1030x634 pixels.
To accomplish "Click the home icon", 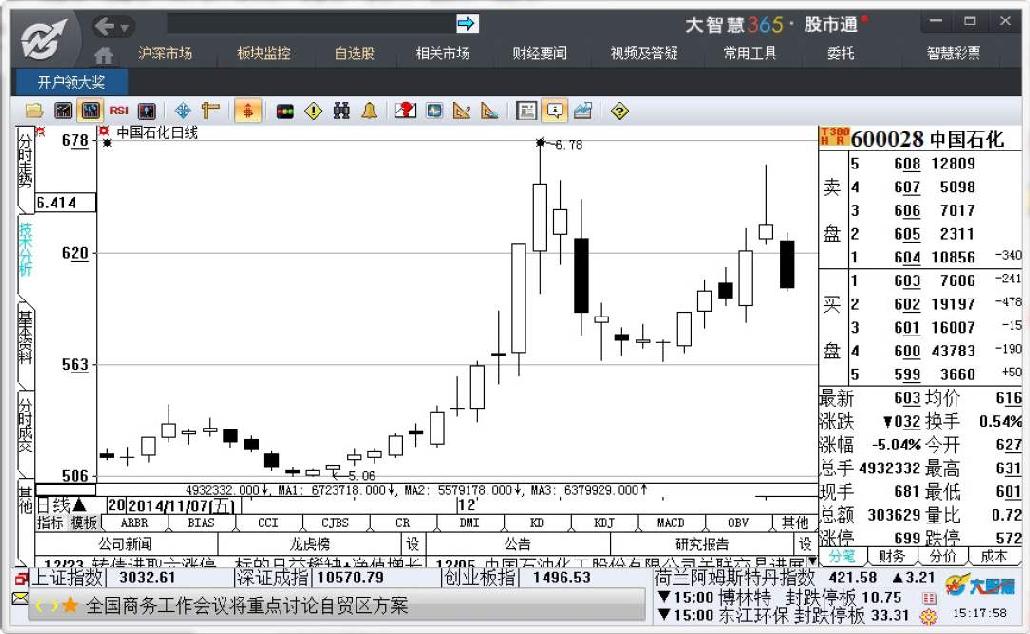I will [x=103, y=55].
